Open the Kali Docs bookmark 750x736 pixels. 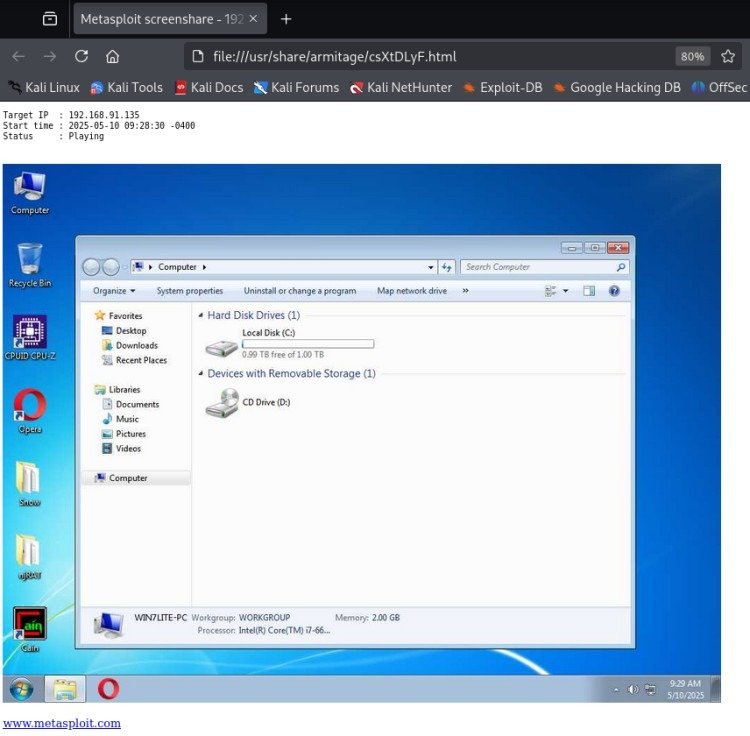[x=209, y=88]
